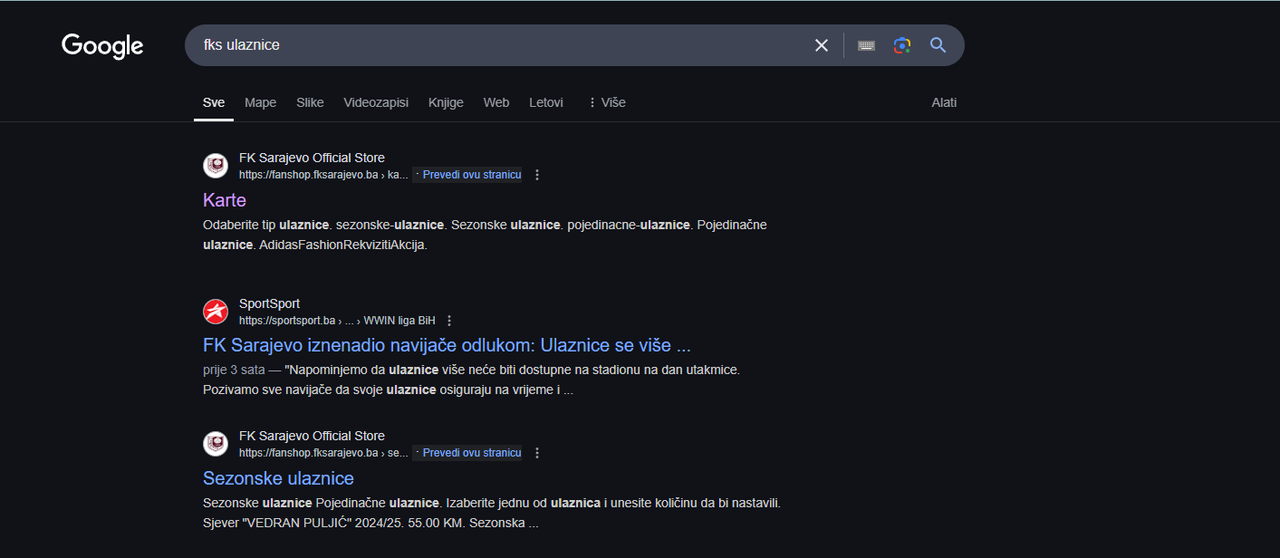This screenshot has height=558, width=1280.
Task: Open the on-screen keyboard input tool
Action: coord(866,45)
